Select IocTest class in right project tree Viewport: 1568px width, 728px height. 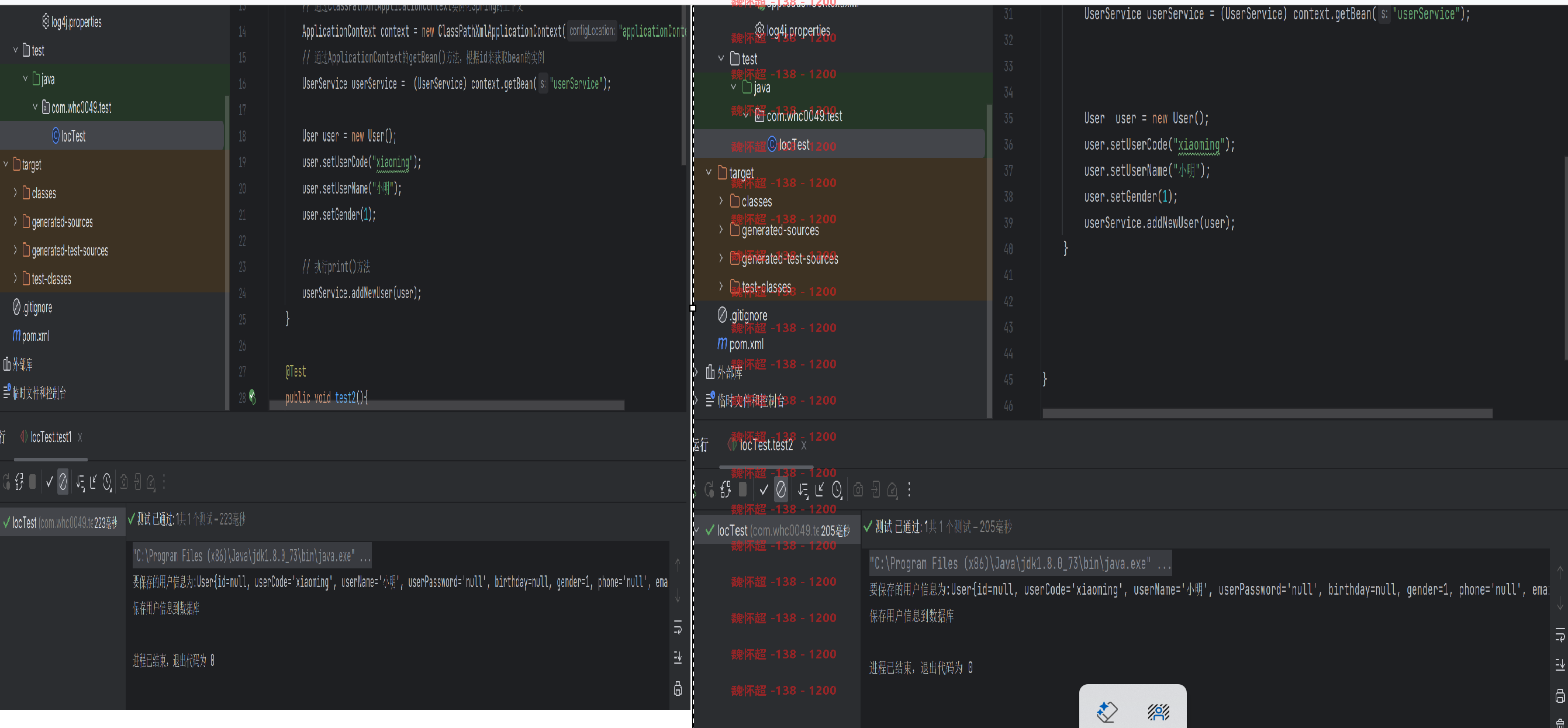coord(789,144)
